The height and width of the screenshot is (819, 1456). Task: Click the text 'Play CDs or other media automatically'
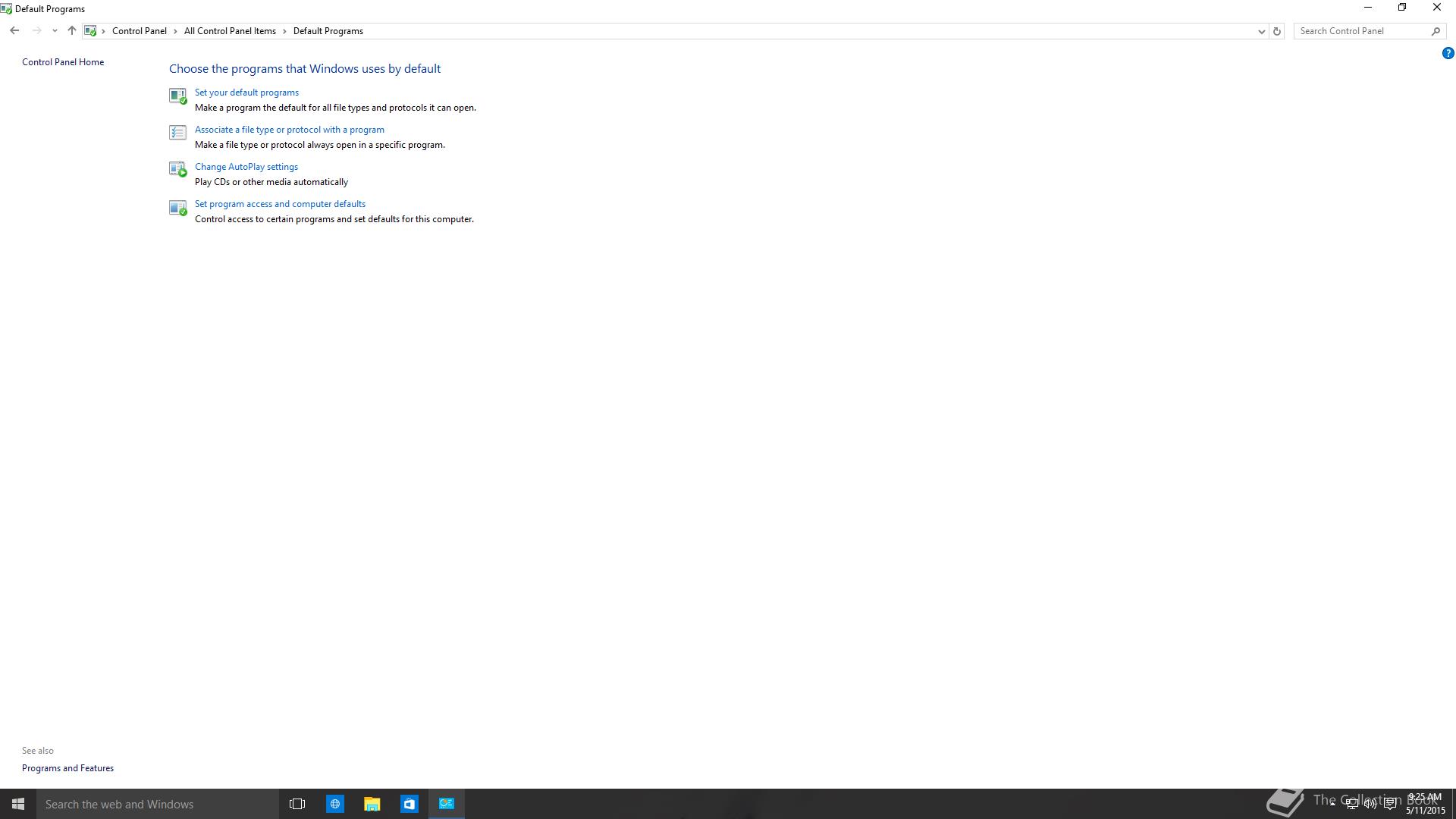271,182
